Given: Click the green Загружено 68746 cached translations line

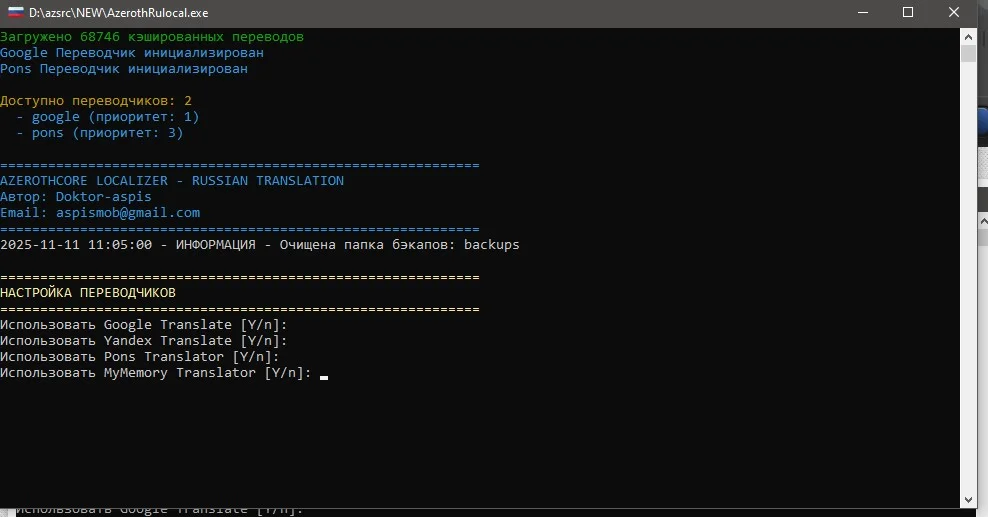Looking at the screenshot, I should coord(151,37).
